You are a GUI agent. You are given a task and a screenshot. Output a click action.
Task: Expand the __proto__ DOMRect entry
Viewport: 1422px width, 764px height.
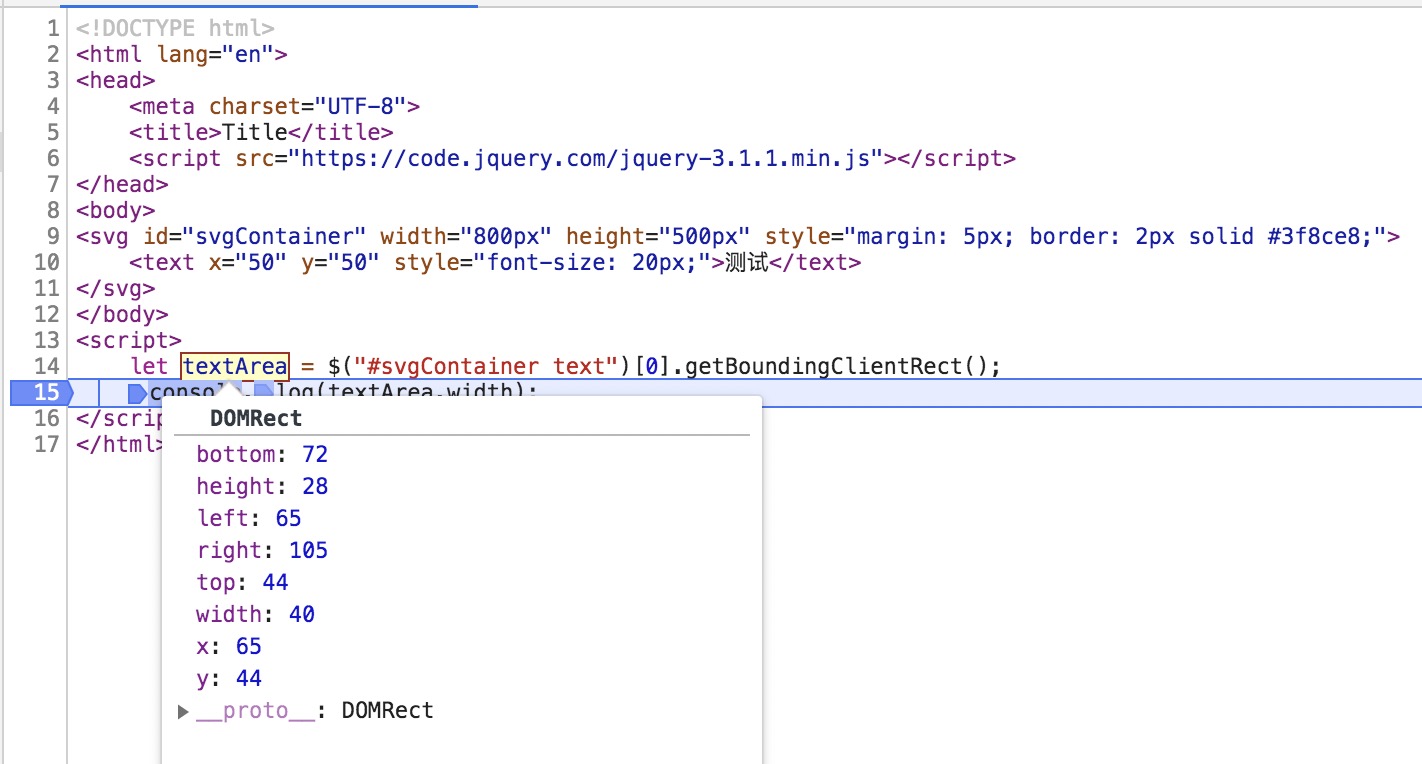point(183,711)
